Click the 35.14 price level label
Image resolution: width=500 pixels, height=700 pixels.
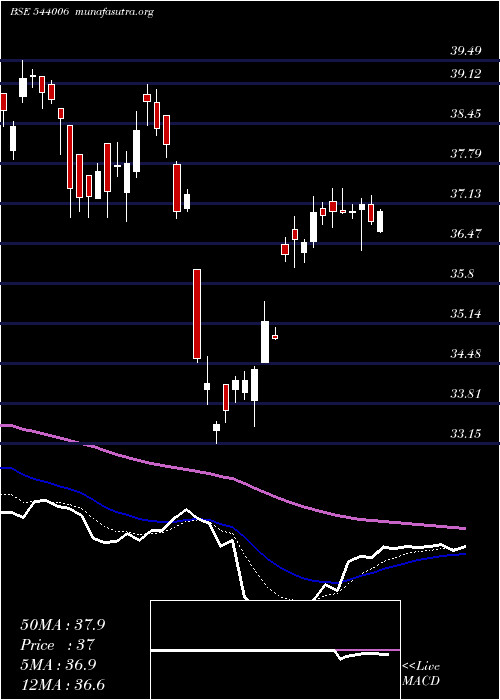466,314
